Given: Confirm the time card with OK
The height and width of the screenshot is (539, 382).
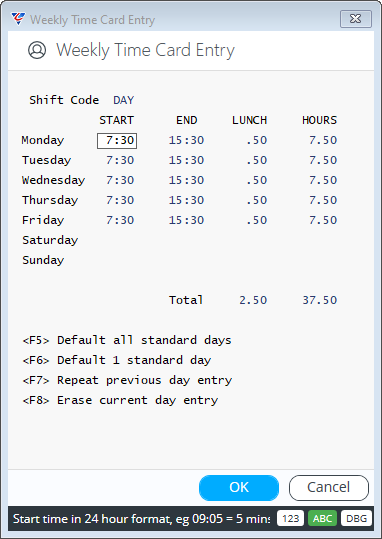Looking at the screenshot, I should tap(239, 487).
